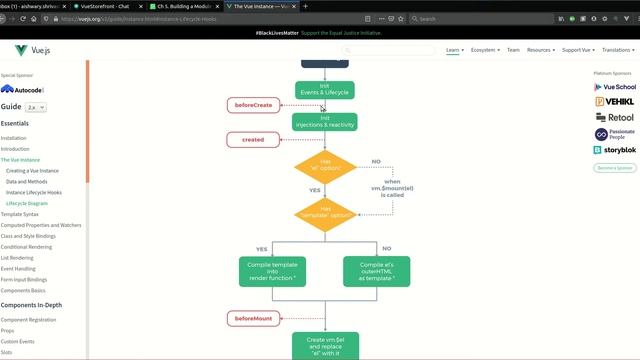Screen dimensions: 640x360
Task: Open the Vue School sponsor logo
Action: pos(615,87)
